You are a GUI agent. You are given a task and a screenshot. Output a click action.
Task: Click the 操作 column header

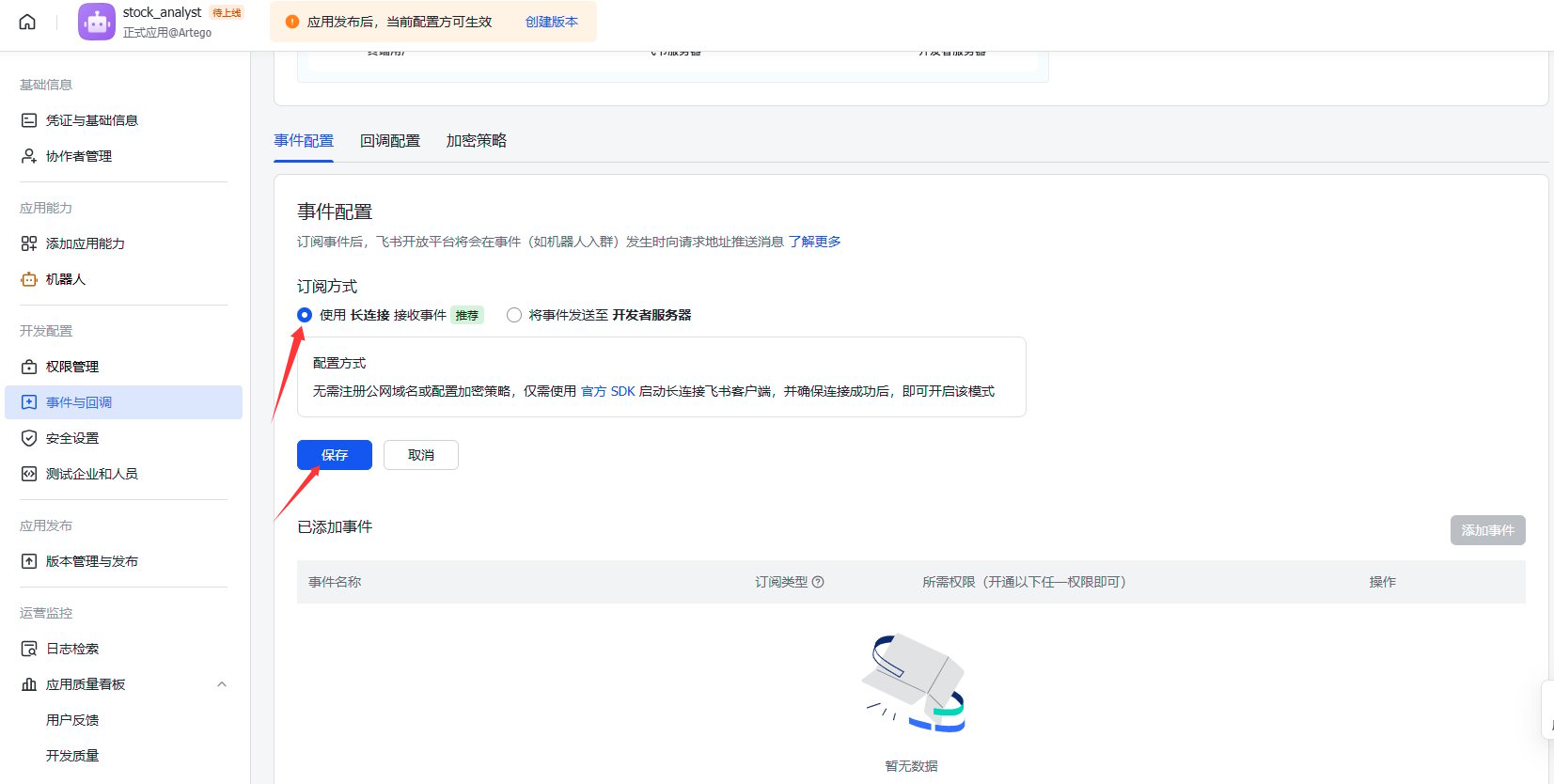pyautogui.click(x=1382, y=582)
